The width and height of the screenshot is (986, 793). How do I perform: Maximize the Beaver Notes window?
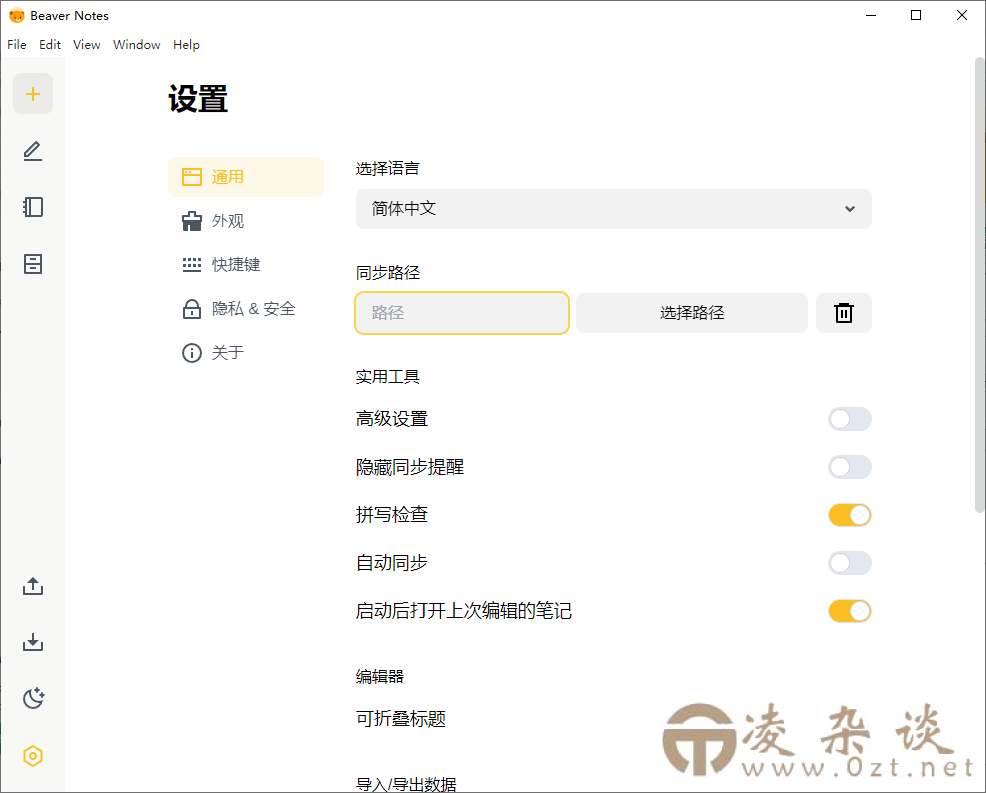[x=916, y=15]
